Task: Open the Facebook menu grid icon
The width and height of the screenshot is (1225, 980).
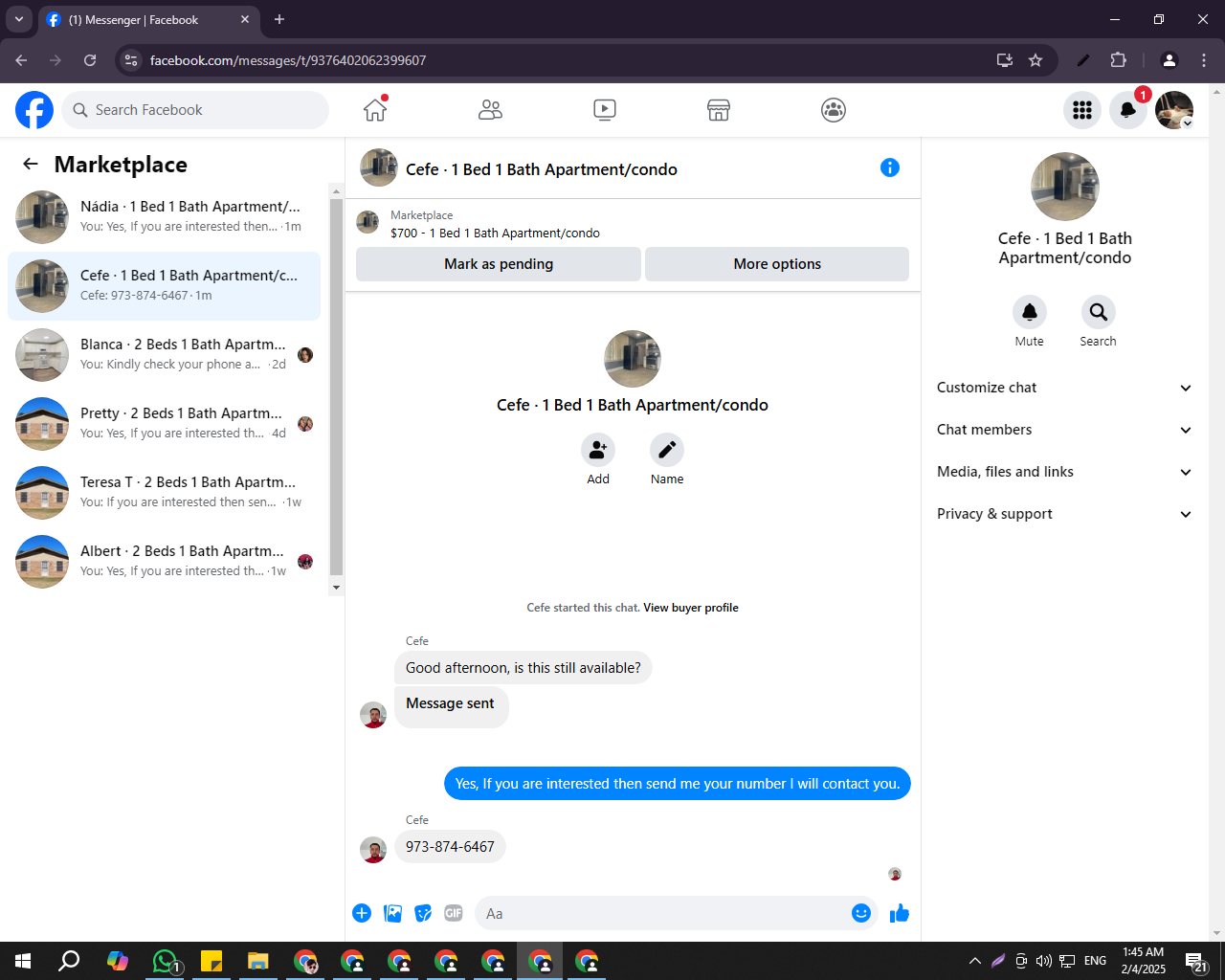Action: pyautogui.click(x=1082, y=110)
